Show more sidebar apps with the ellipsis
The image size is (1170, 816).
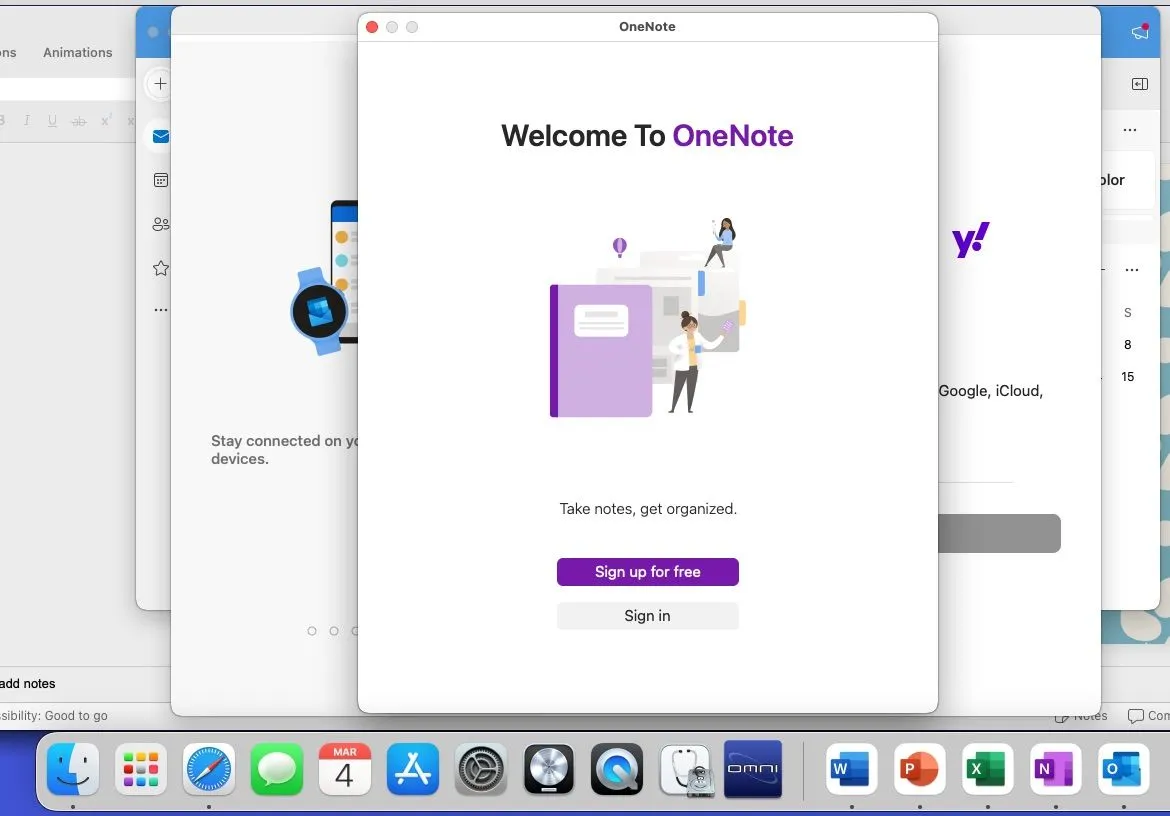pyautogui.click(x=160, y=310)
